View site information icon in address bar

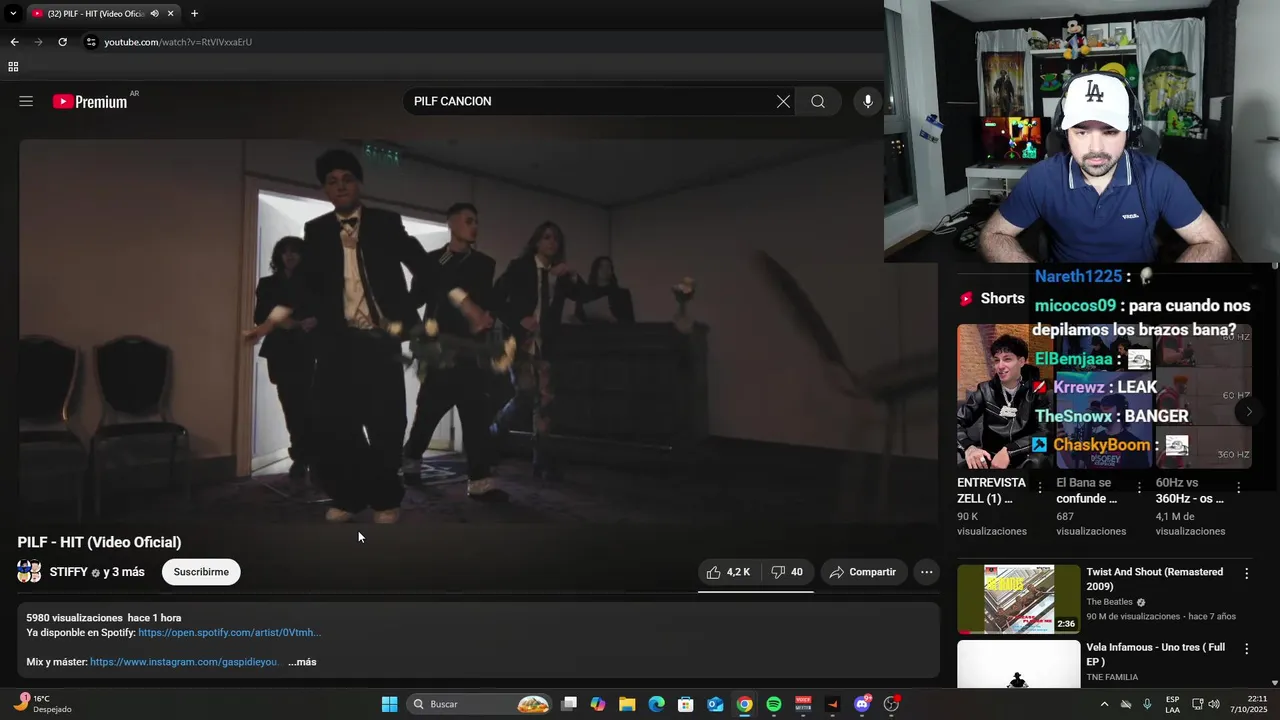coord(91,42)
